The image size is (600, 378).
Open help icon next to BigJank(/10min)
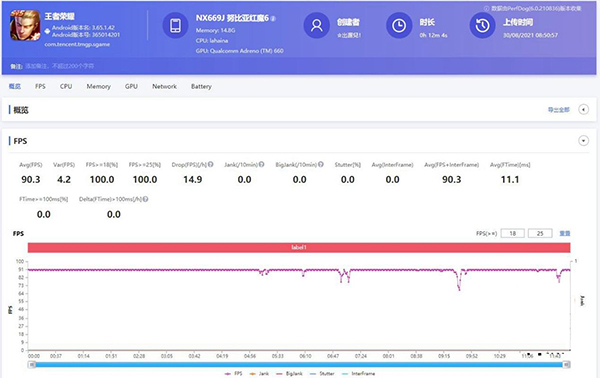click(321, 165)
